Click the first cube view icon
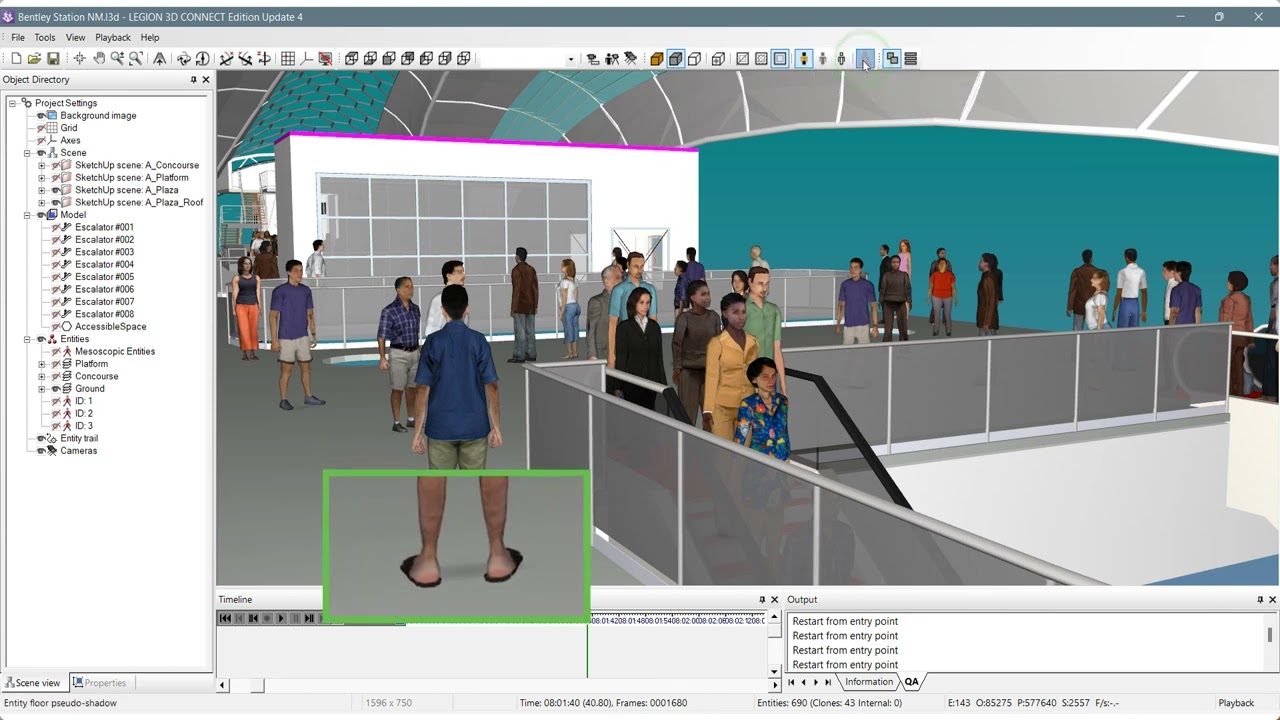Viewport: 1280px width, 720px height. pyautogui.click(x=352, y=59)
